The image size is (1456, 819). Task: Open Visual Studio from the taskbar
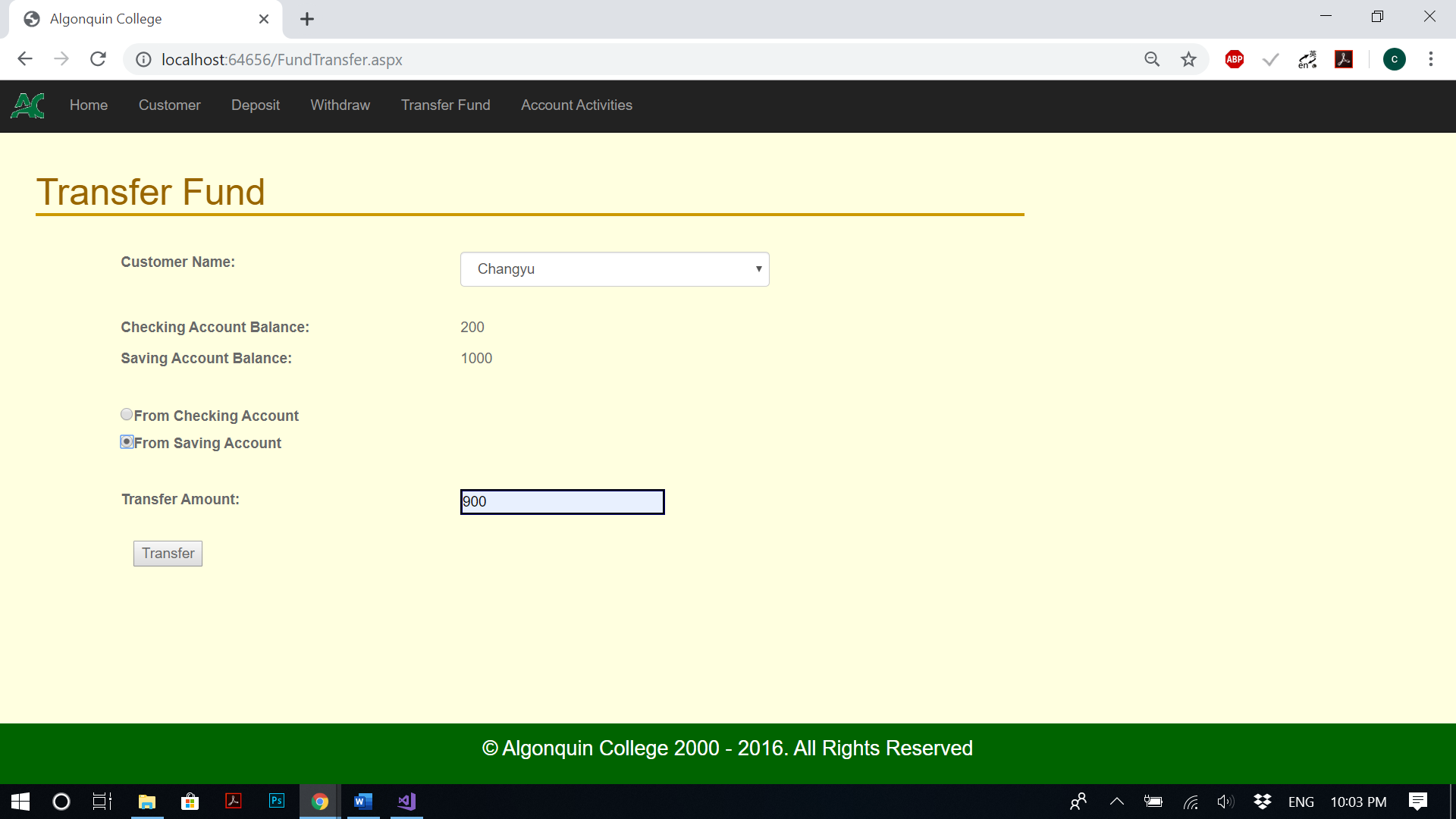click(x=406, y=802)
